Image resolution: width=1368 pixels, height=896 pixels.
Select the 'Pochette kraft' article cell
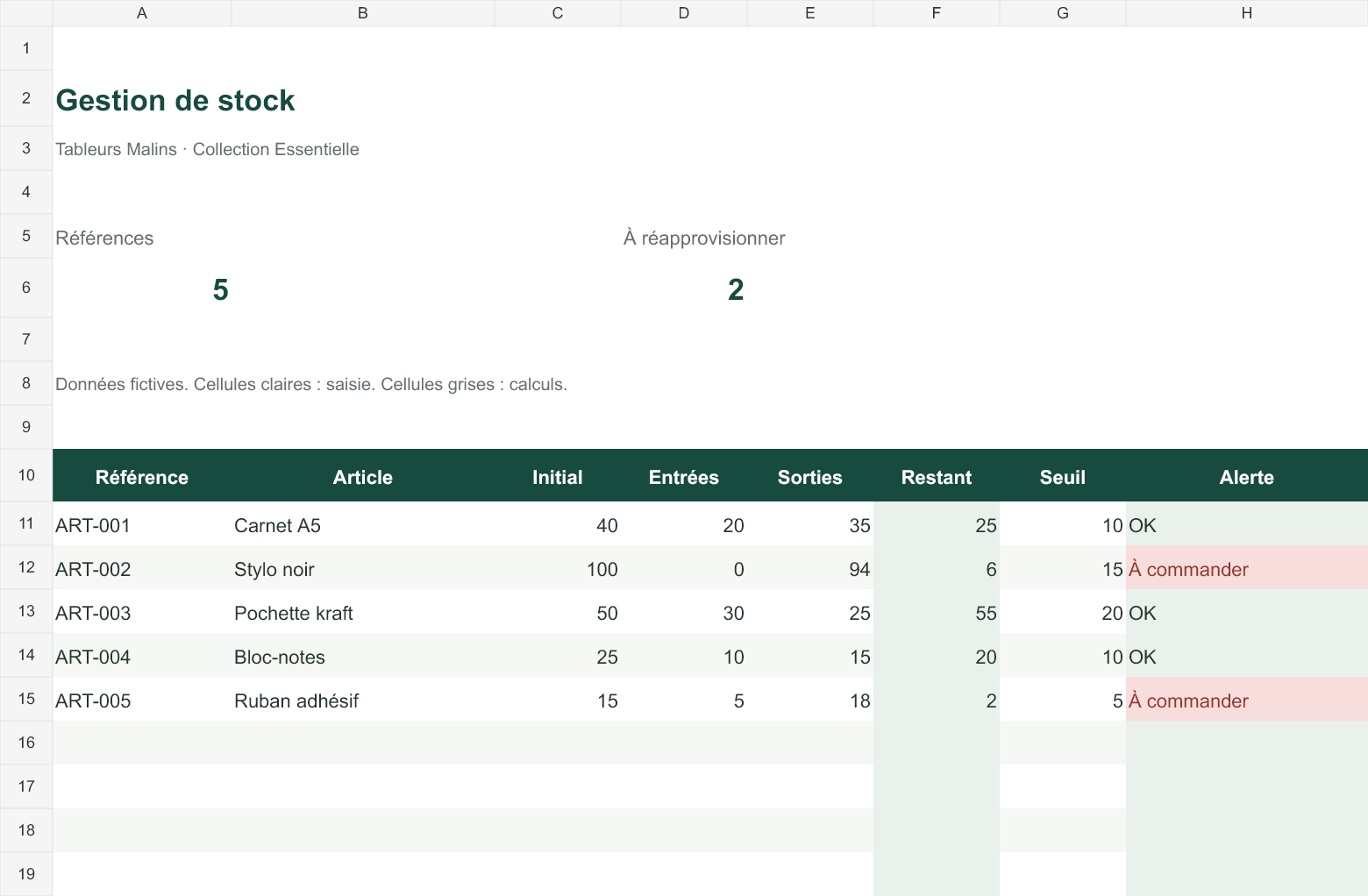[x=363, y=612]
